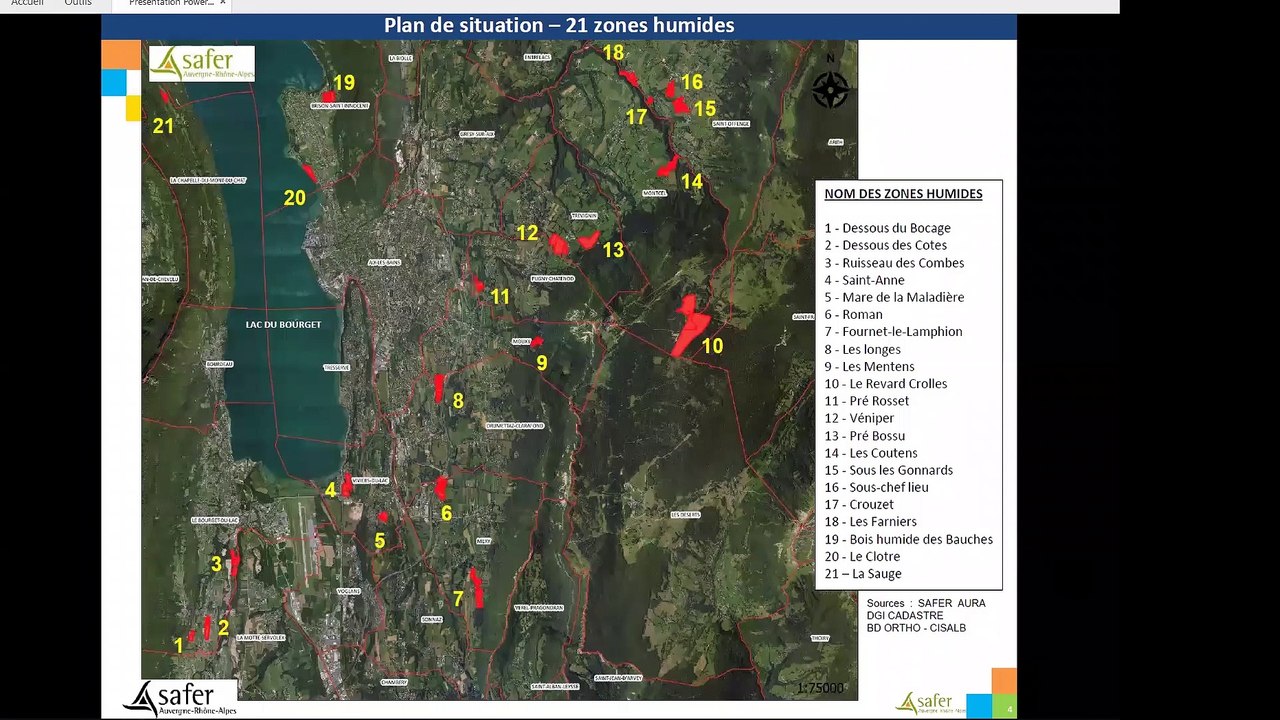1280x720 pixels.
Task: Click the map scale '1:75000'
Action: click(x=821, y=688)
